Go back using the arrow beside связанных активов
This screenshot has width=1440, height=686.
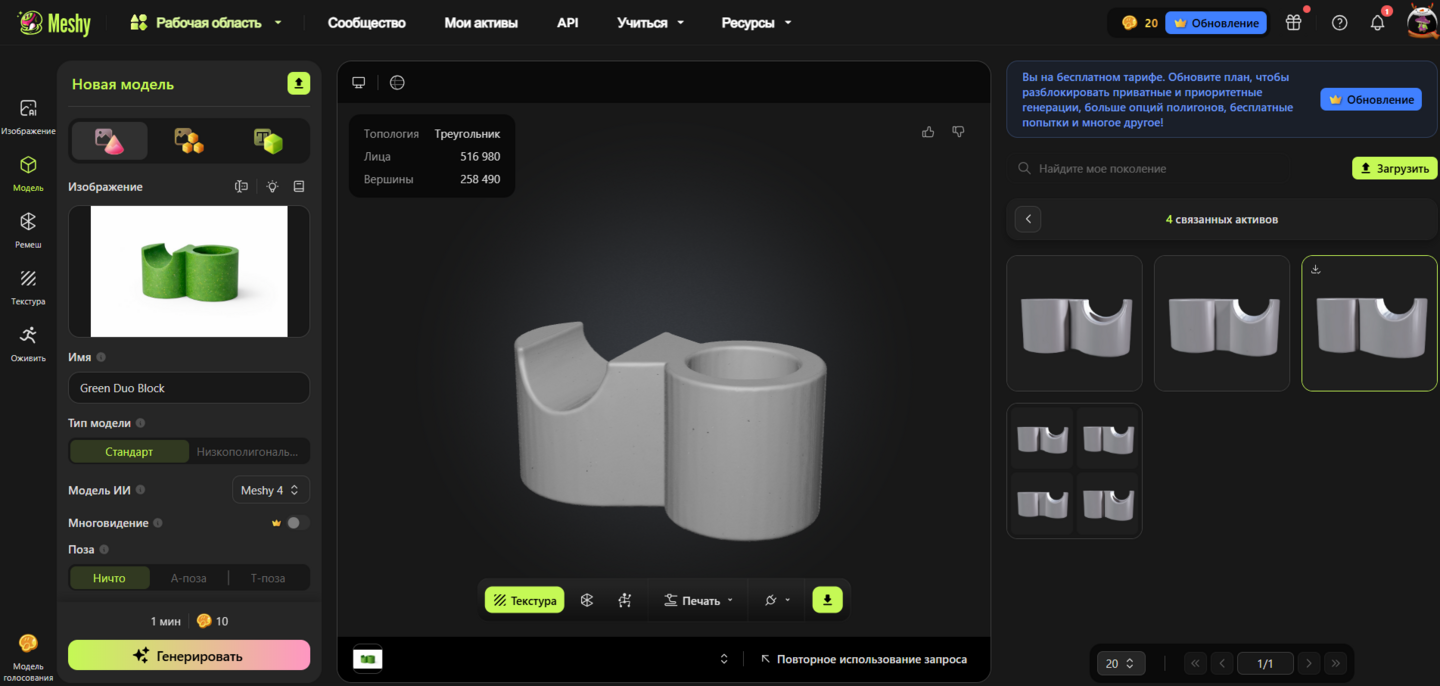click(1028, 219)
